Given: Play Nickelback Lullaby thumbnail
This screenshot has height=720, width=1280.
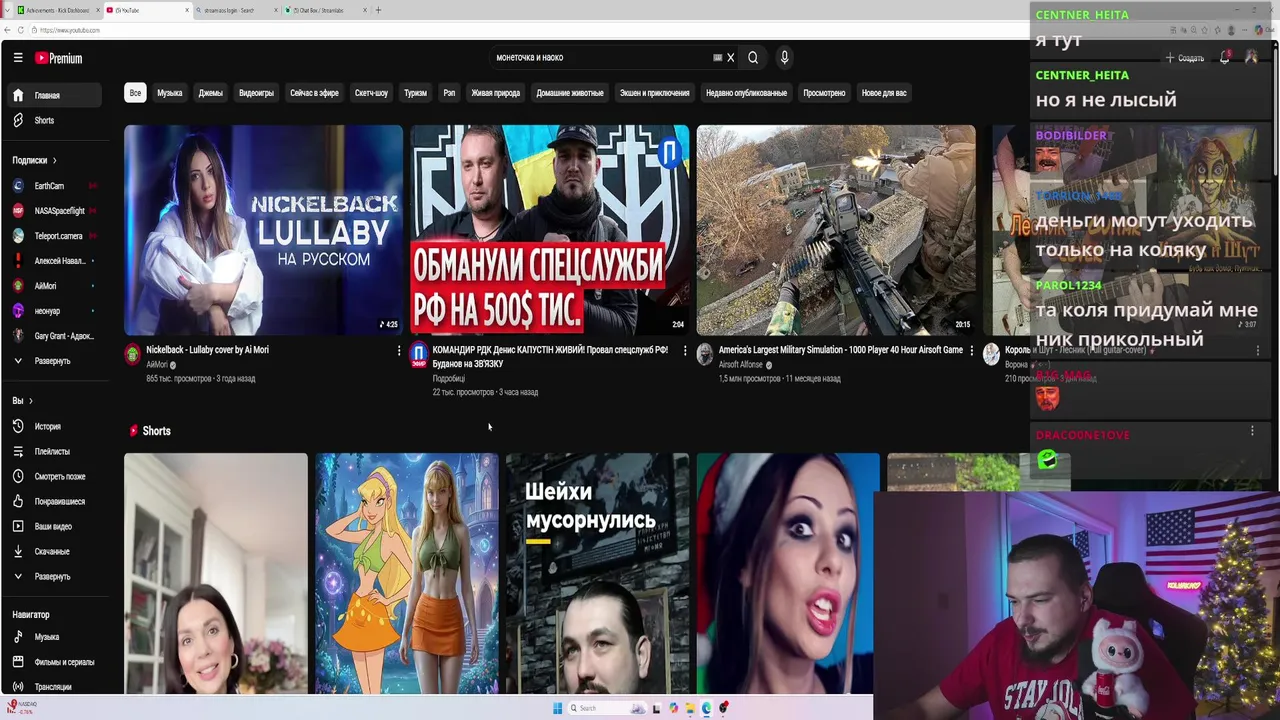Looking at the screenshot, I should click(x=264, y=230).
